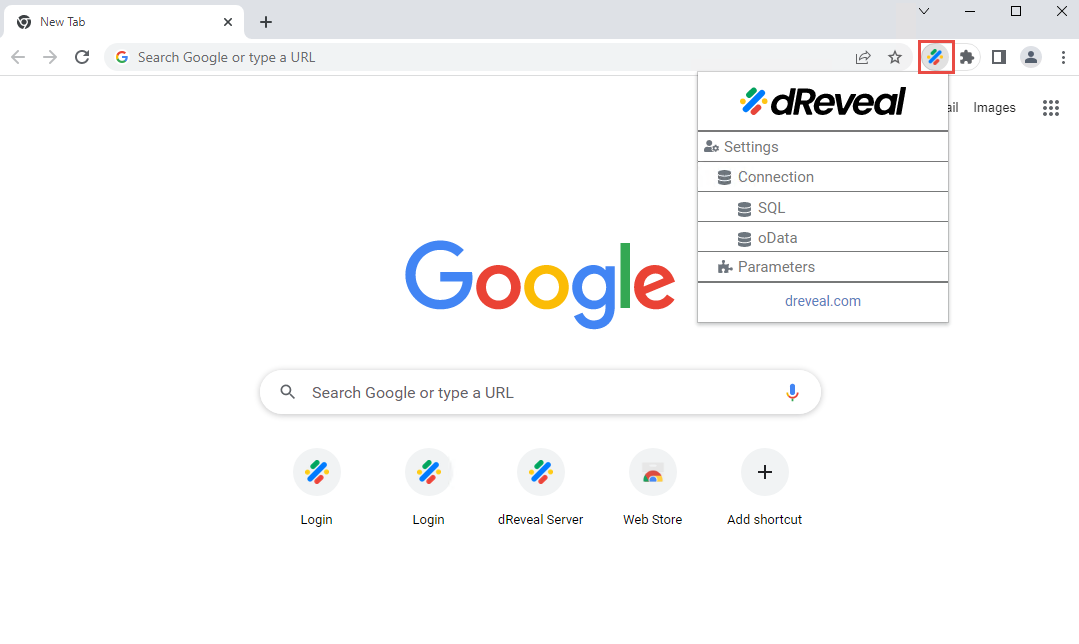Open the Google apps grid icon

[1051, 107]
